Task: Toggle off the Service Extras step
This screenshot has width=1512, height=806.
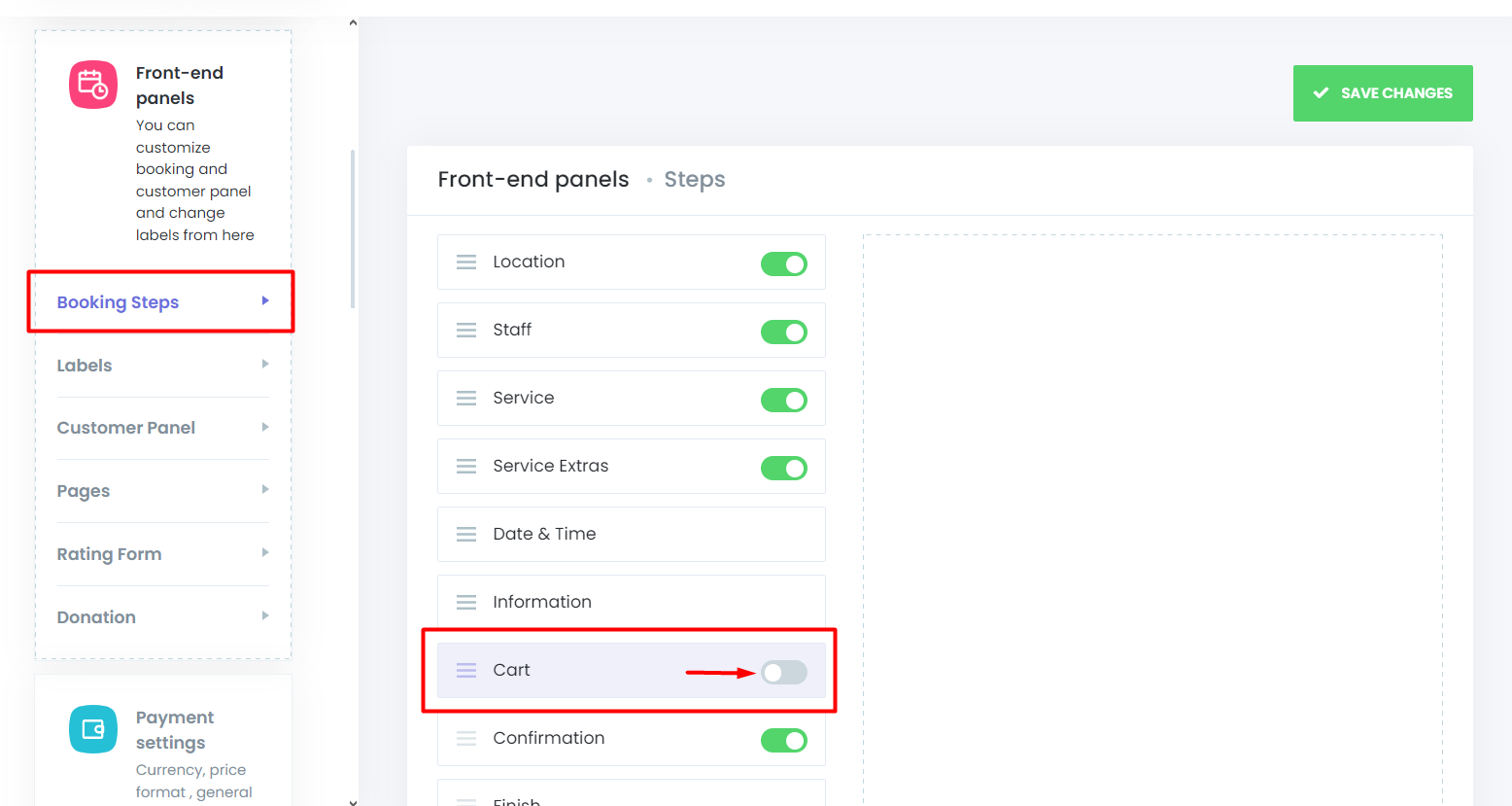Action: (x=784, y=468)
